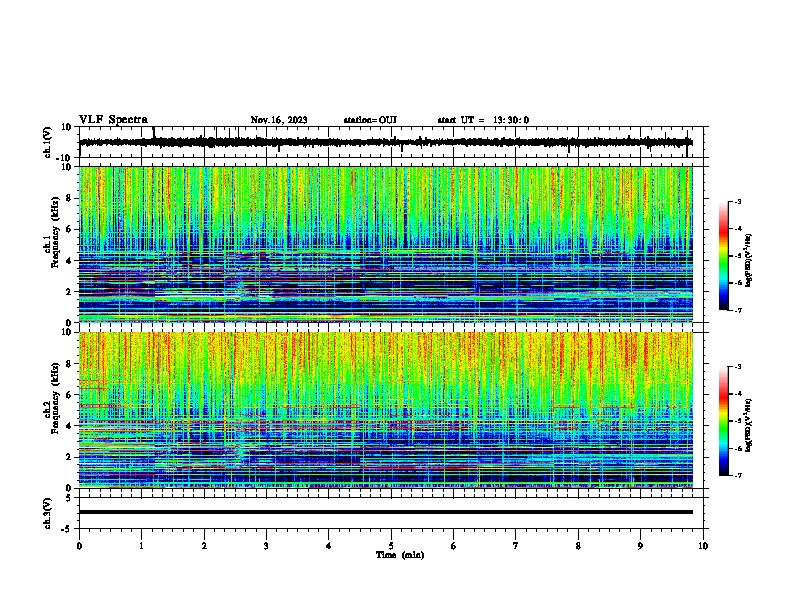The image size is (792, 612).
Task: Click the "Time (min)" axis title
Action: [x=400, y=555]
